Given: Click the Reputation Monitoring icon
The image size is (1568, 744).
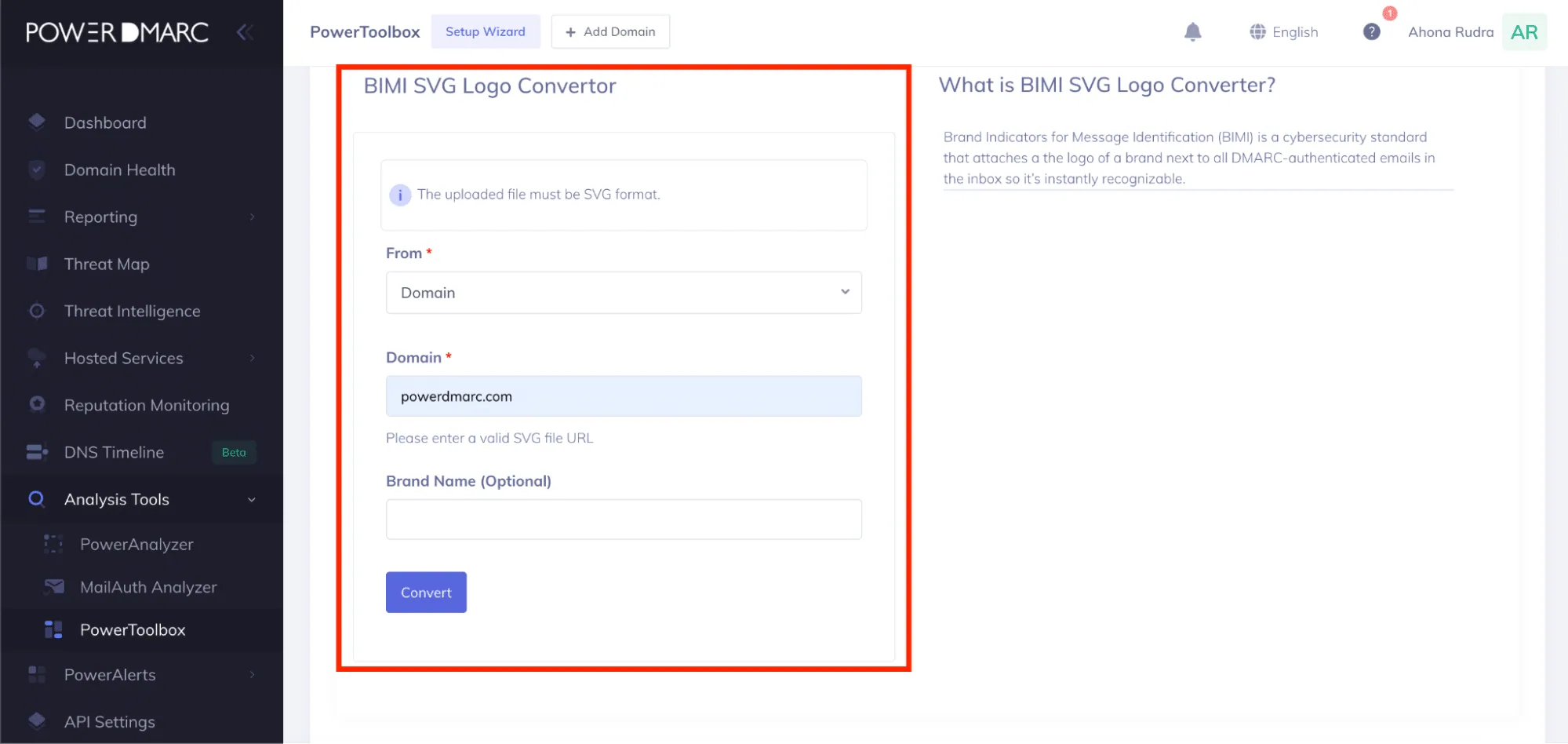Looking at the screenshot, I should click(37, 404).
